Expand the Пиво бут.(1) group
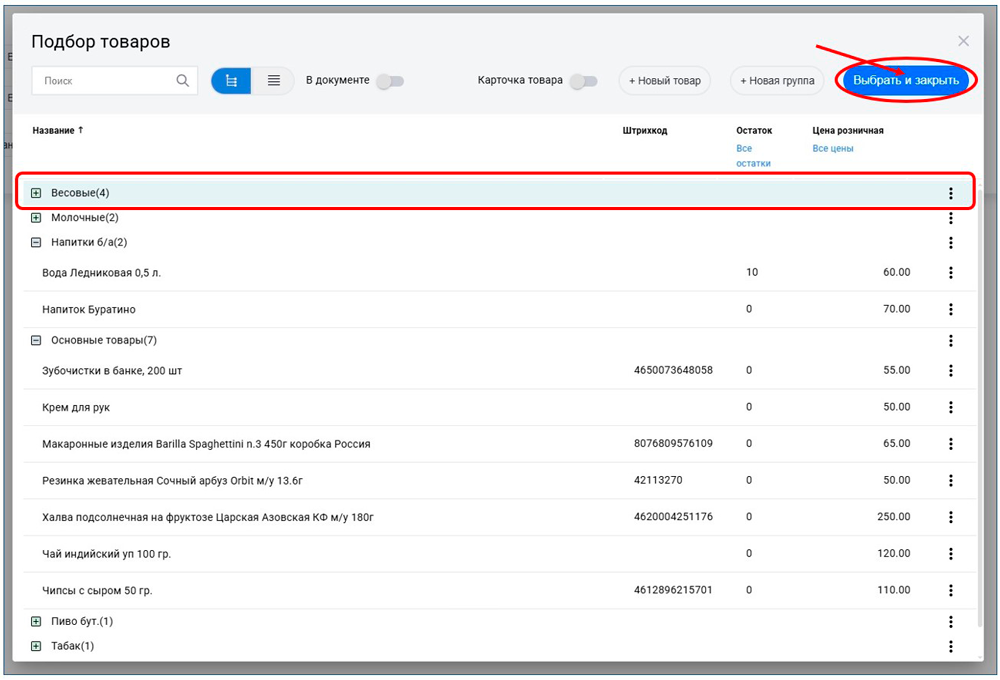This screenshot has width=1000, height=680. [36, 621]
